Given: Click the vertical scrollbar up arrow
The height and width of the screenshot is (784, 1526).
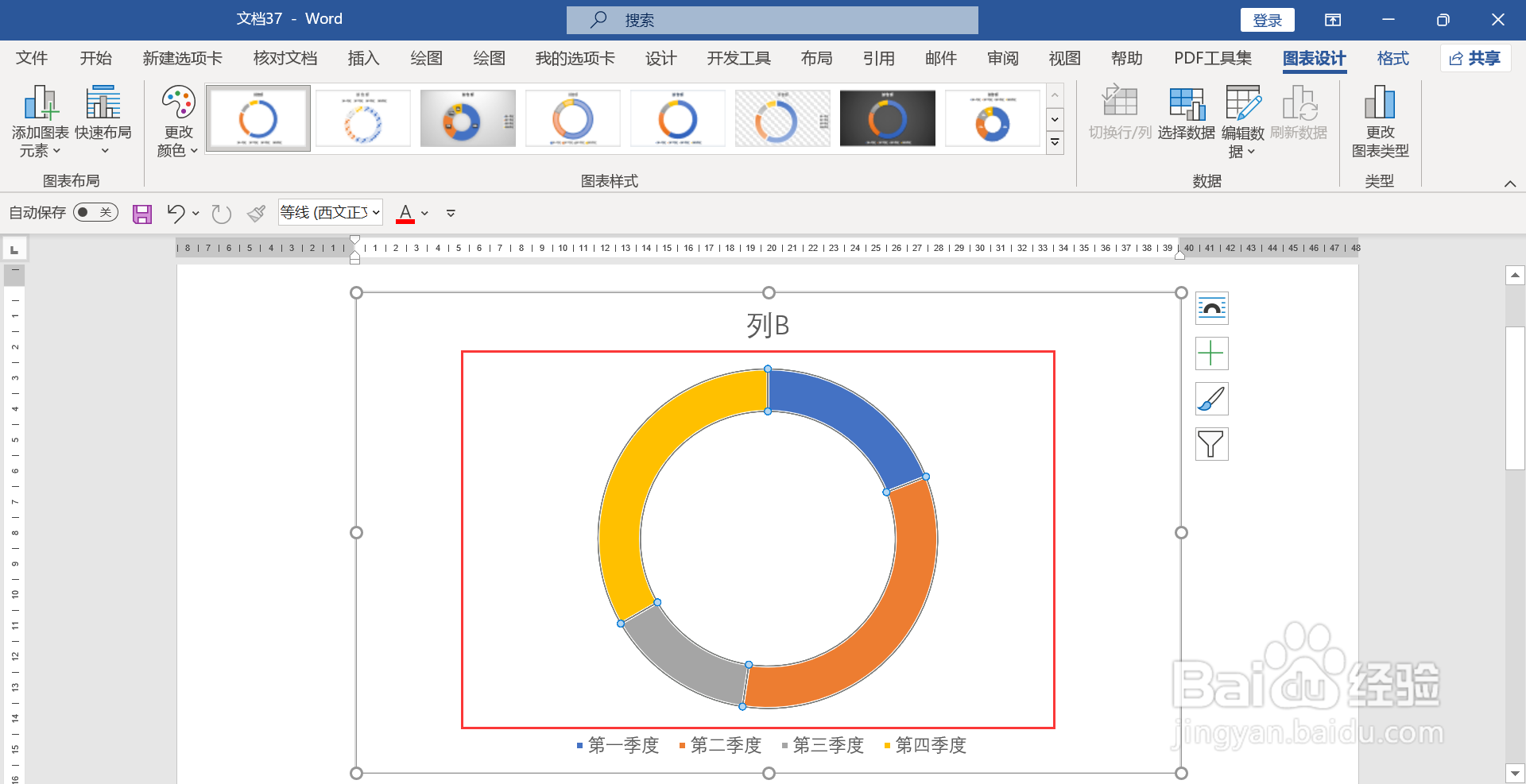Looking at the screenshot, I should [x=1515, y=276].
